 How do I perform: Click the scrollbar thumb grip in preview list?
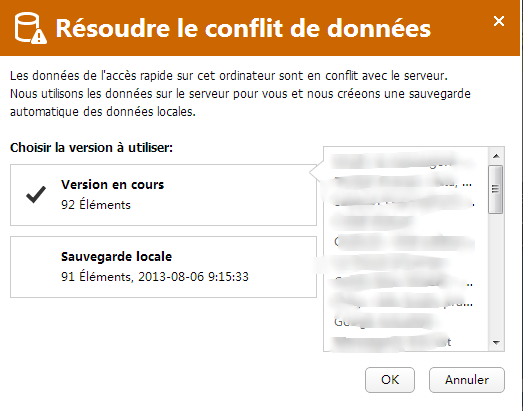click(496, 189)
